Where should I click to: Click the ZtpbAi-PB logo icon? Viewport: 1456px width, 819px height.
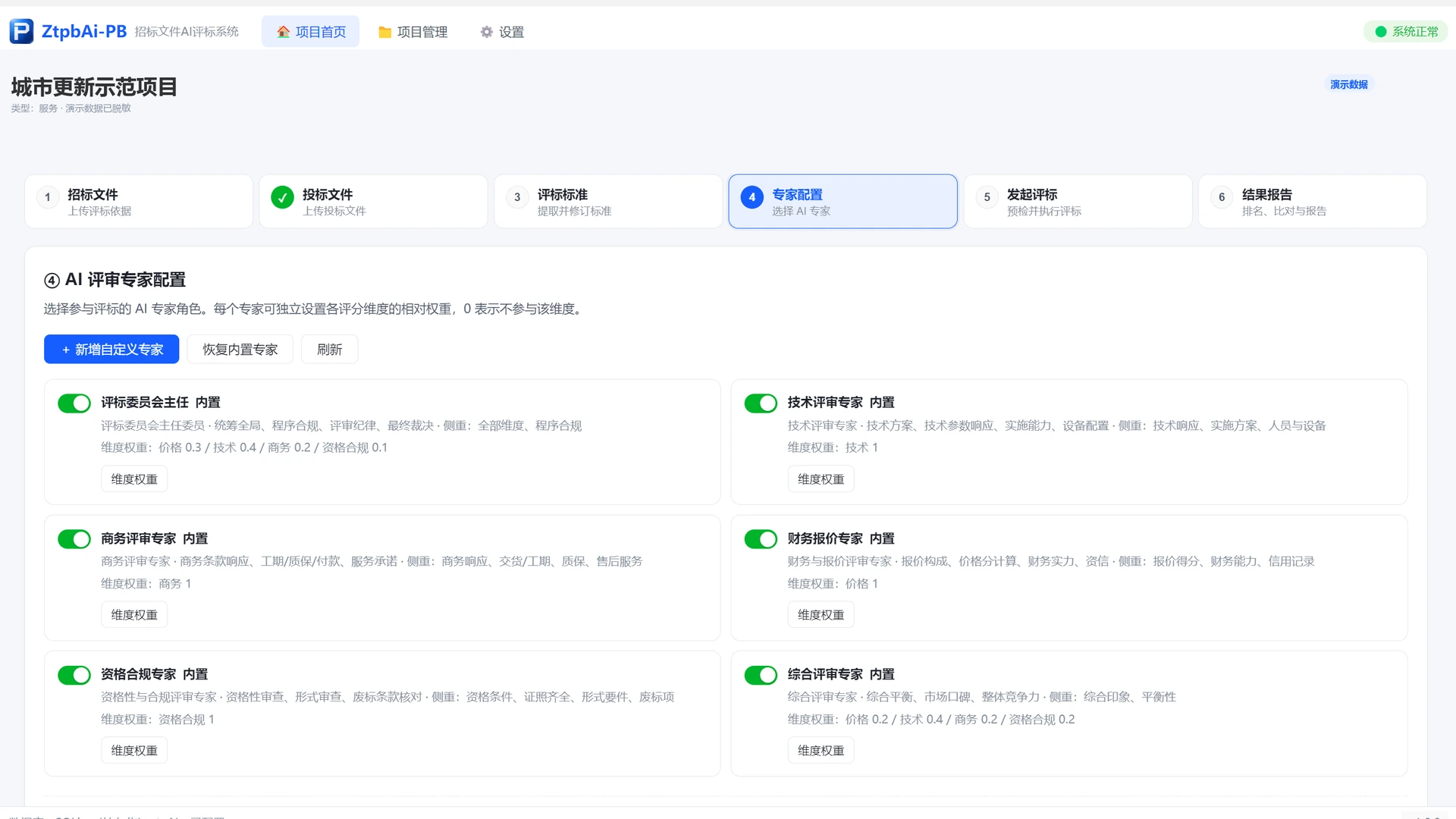point(21,31)
